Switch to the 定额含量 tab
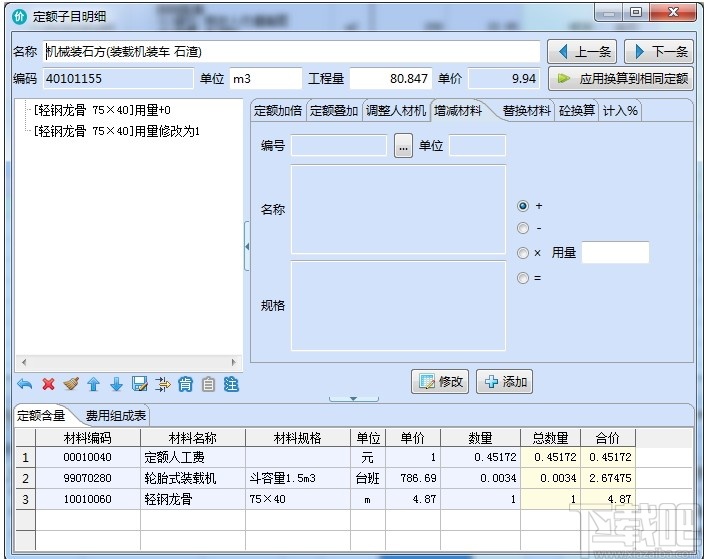Screen dimensions: 704x559 [x=41, y=415]
